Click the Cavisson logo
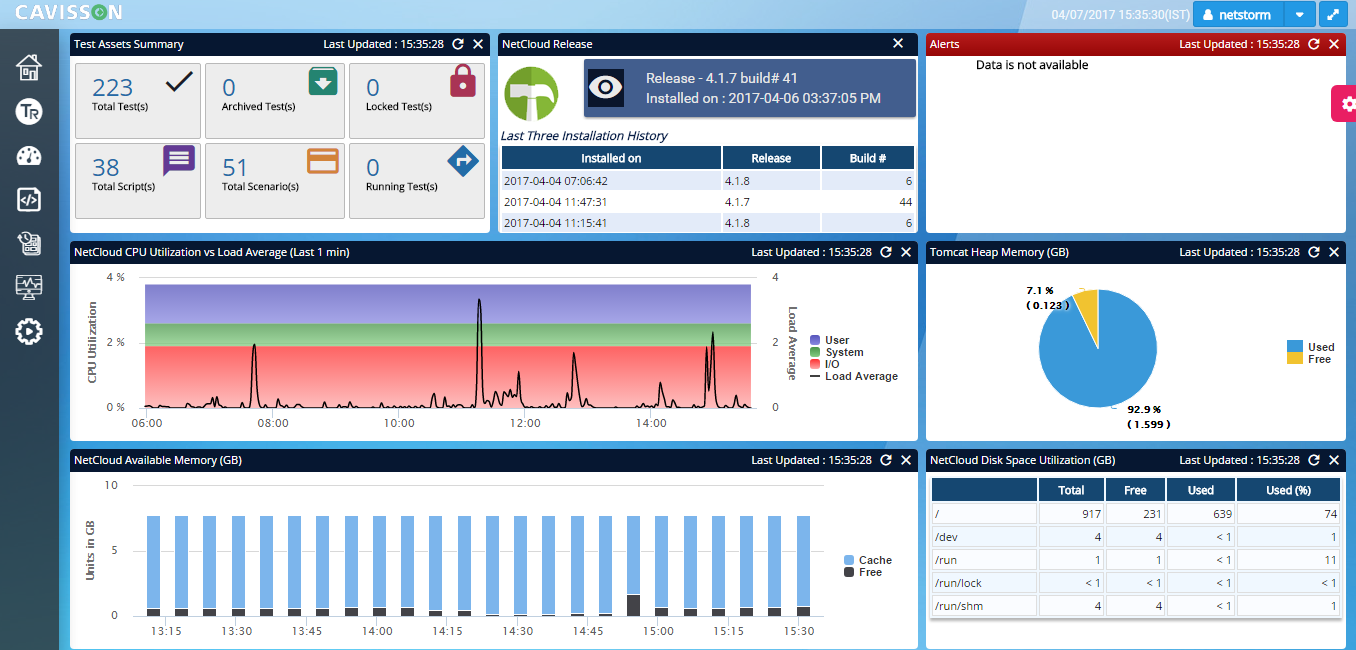 click(x=69, y=13)
